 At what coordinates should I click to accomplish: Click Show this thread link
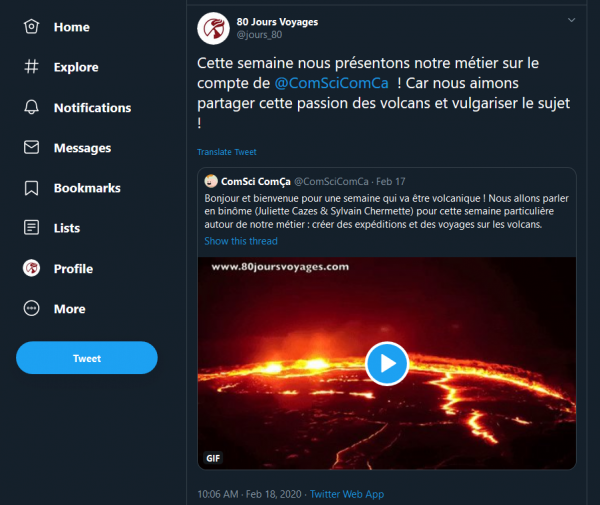tap(241, 241)
